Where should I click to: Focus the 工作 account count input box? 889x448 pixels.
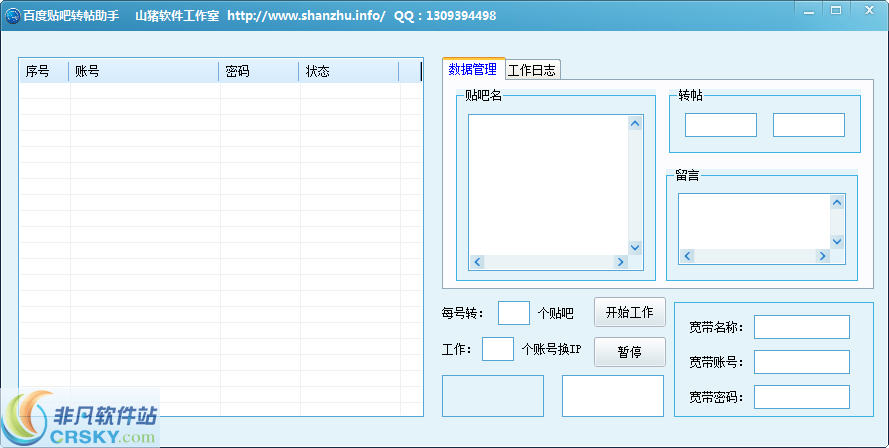pyautogui.click(x=498, y=349)
